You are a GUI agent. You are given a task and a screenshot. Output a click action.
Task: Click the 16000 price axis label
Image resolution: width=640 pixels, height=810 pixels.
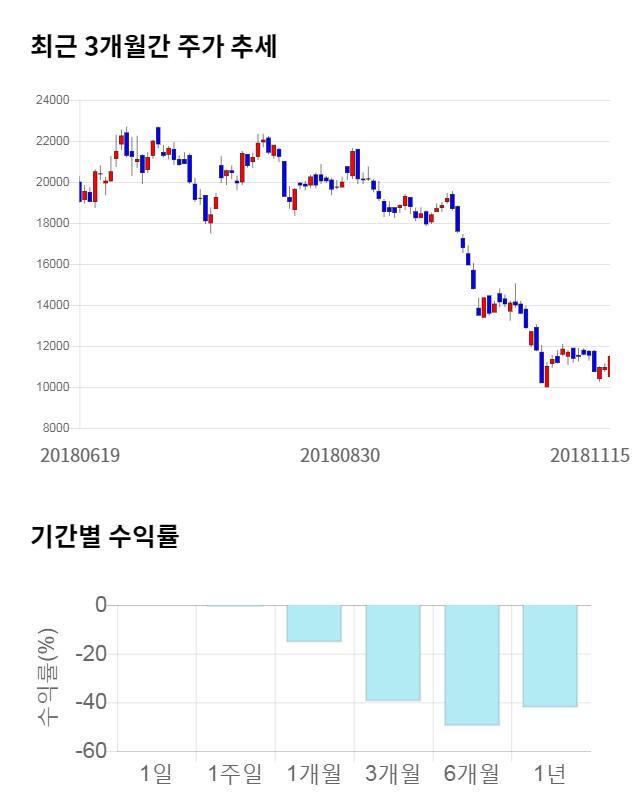(x=52, y=264)
